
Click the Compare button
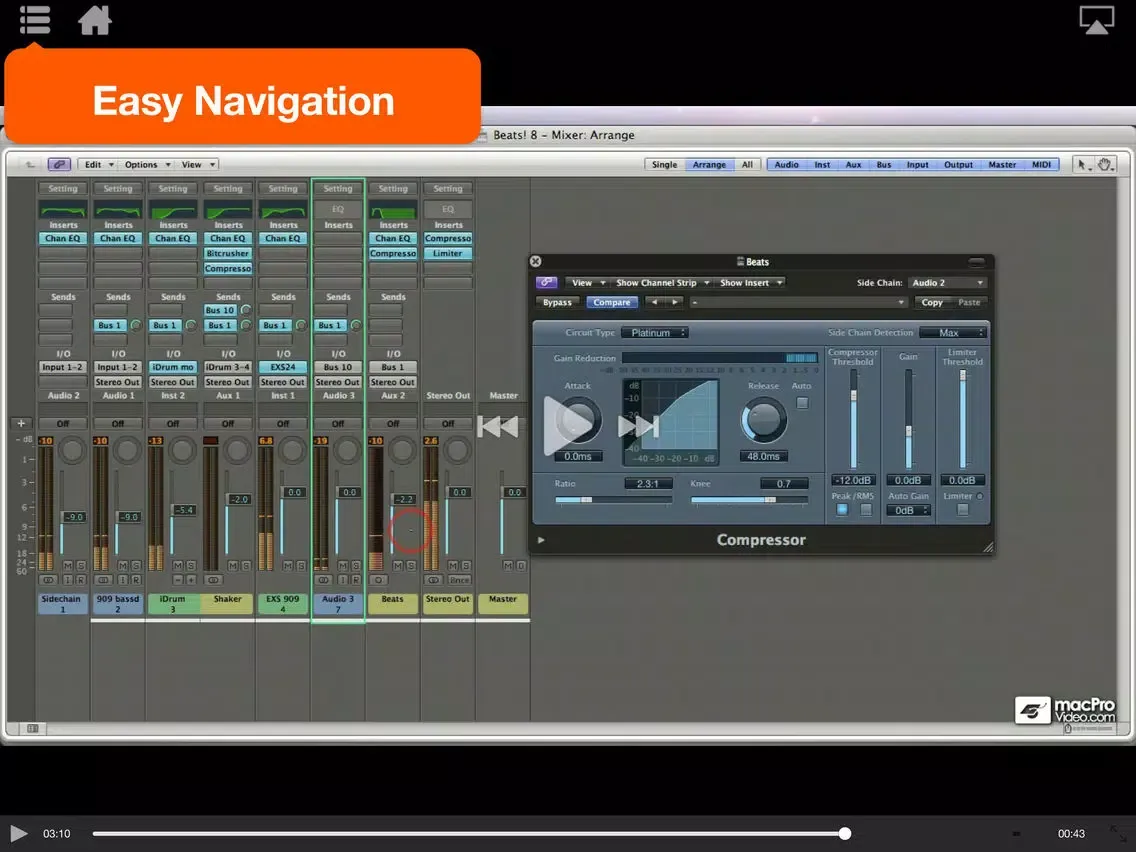point(611,303)
